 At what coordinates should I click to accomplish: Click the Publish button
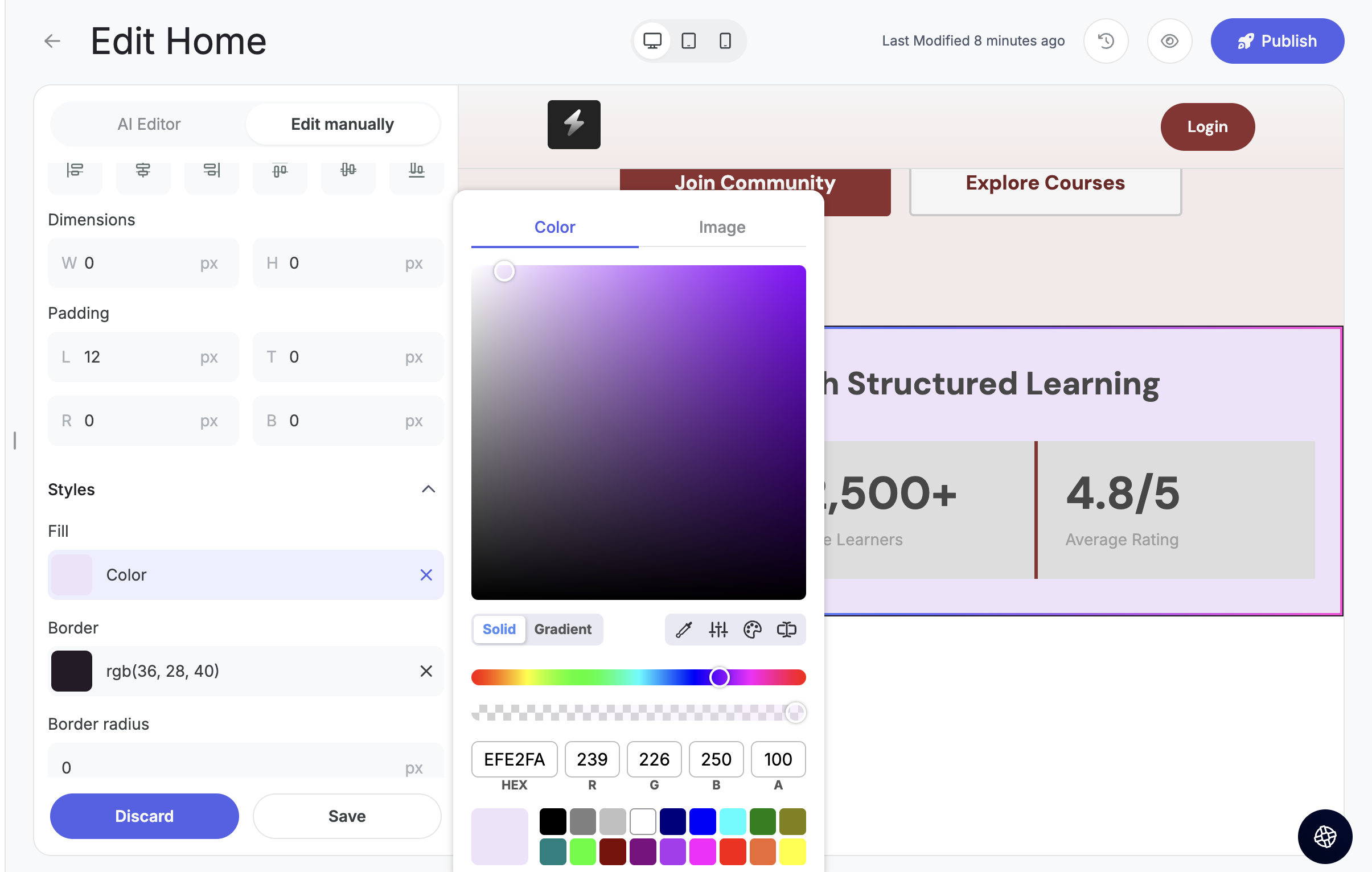pos(1277,41)
